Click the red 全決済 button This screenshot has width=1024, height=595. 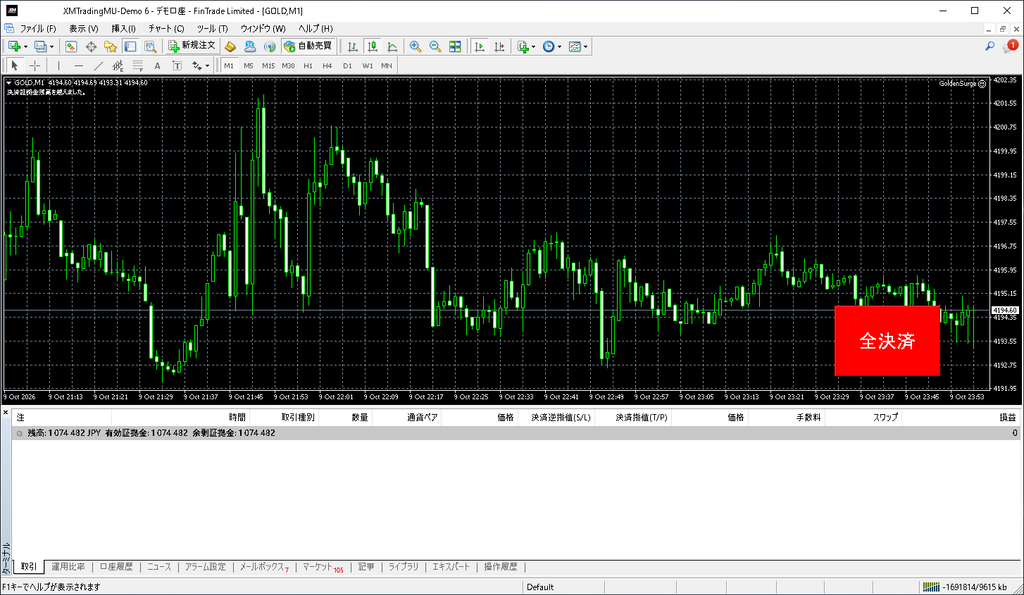(x=887, y=340)
